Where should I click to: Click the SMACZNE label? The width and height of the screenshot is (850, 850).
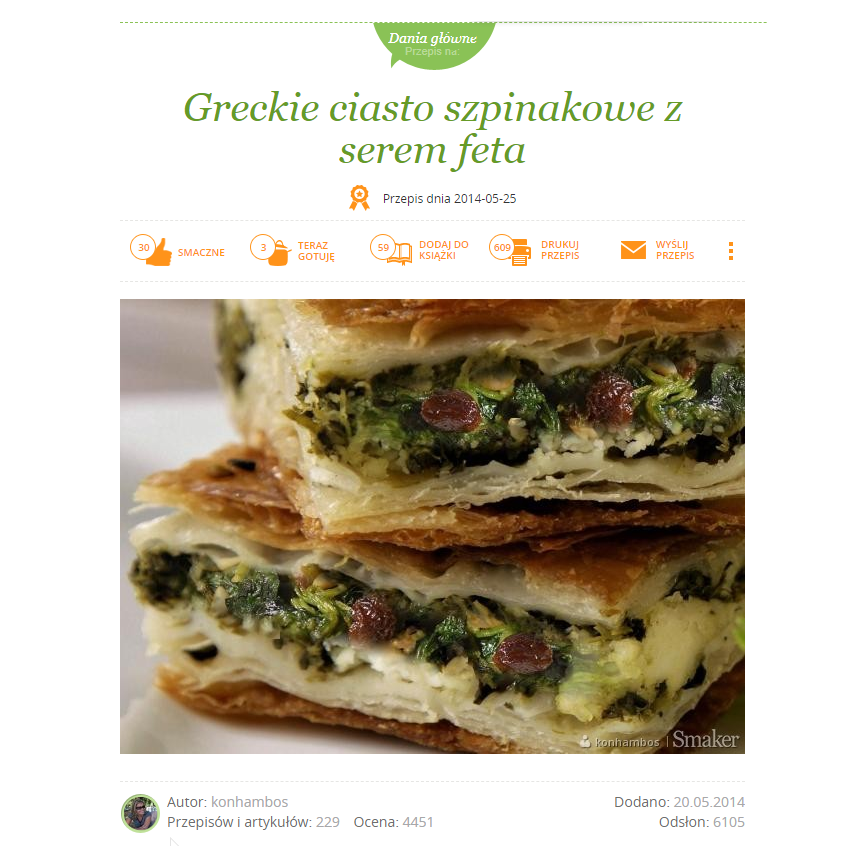coord(201,253)
